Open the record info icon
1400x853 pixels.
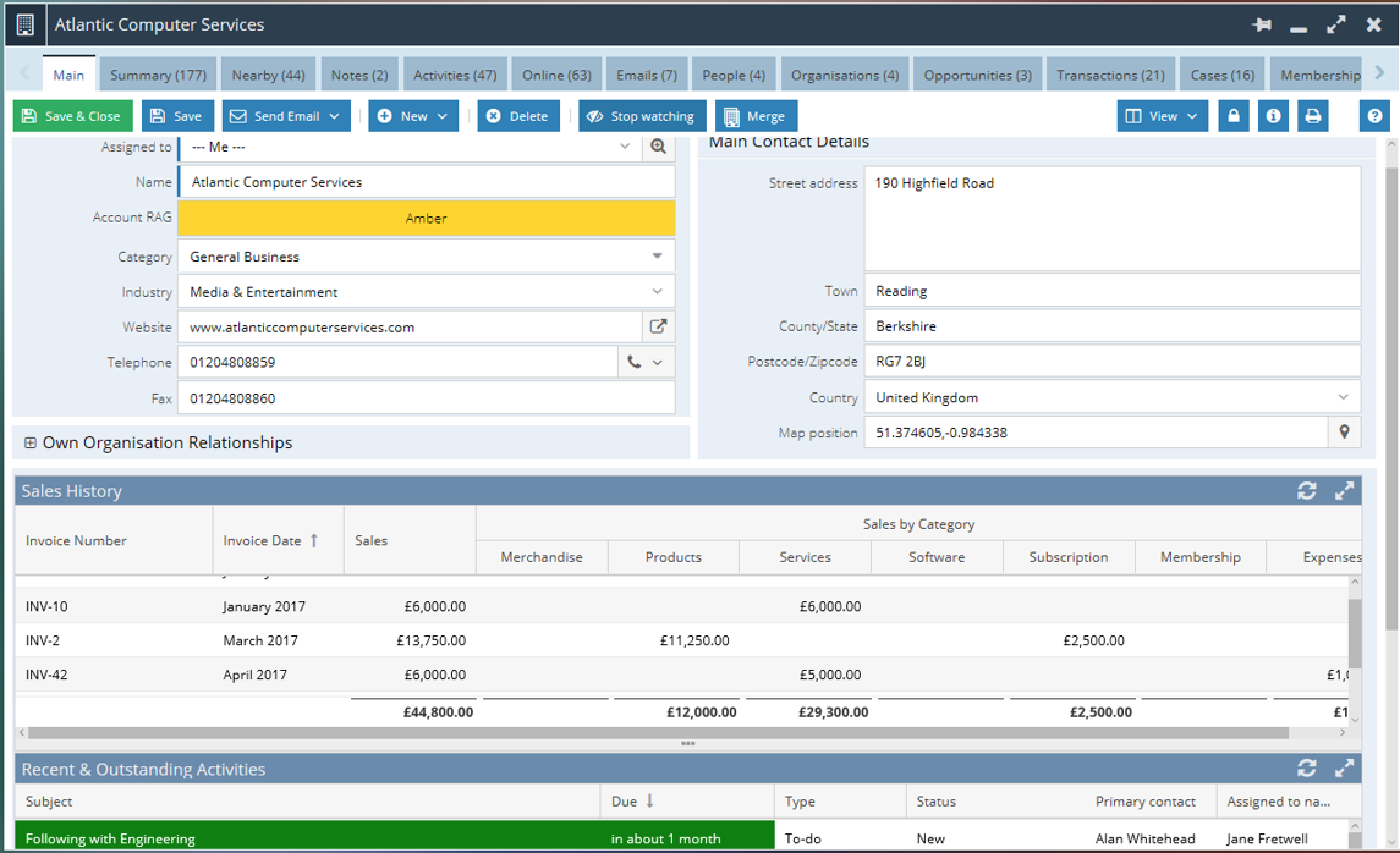(x=1273, y=116)
